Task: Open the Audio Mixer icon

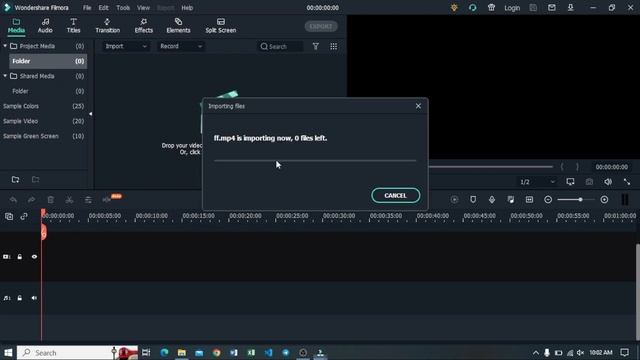Action: (511, 200)
